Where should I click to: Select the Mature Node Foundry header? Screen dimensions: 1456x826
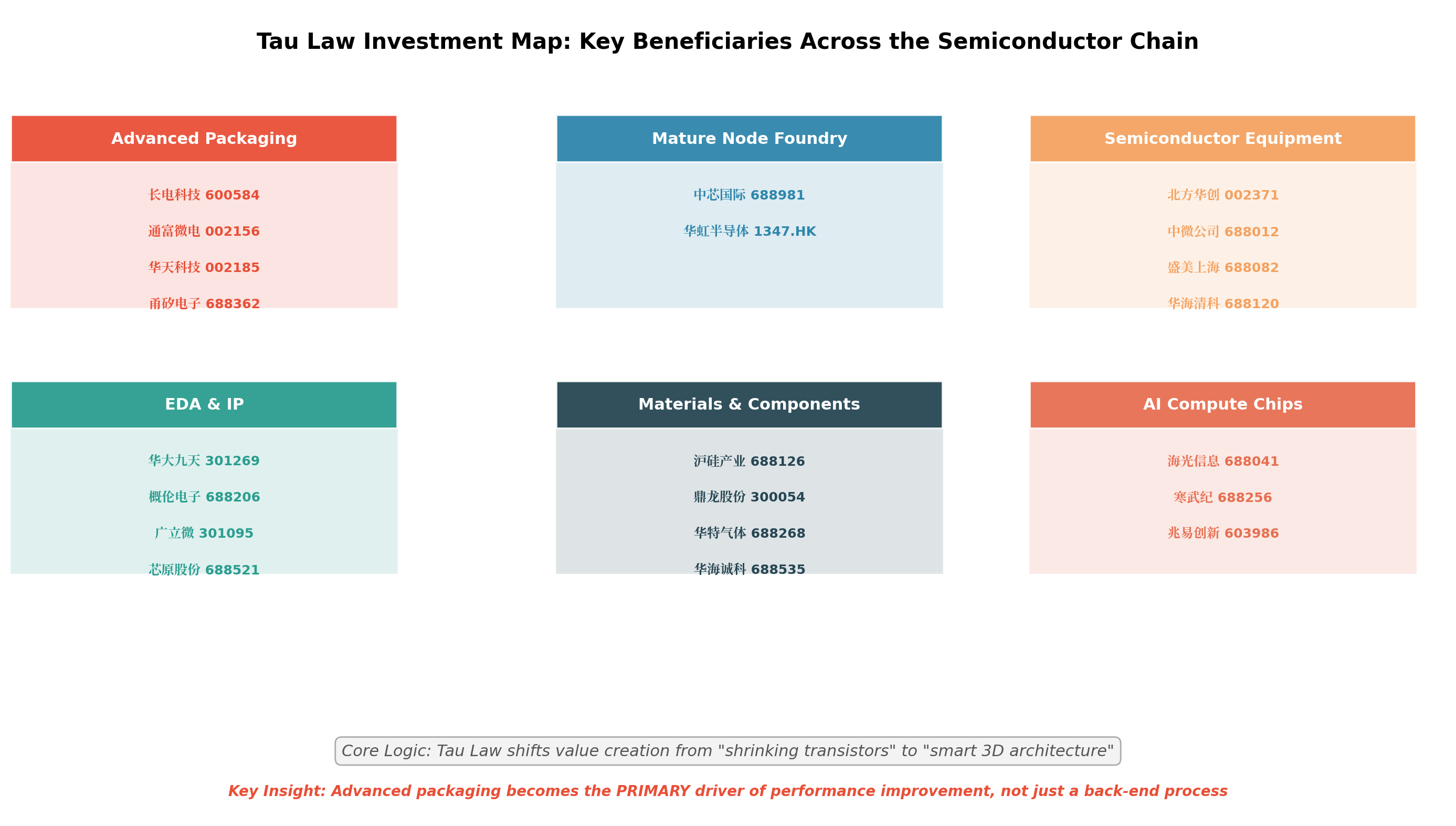click(x=749, y=139)
